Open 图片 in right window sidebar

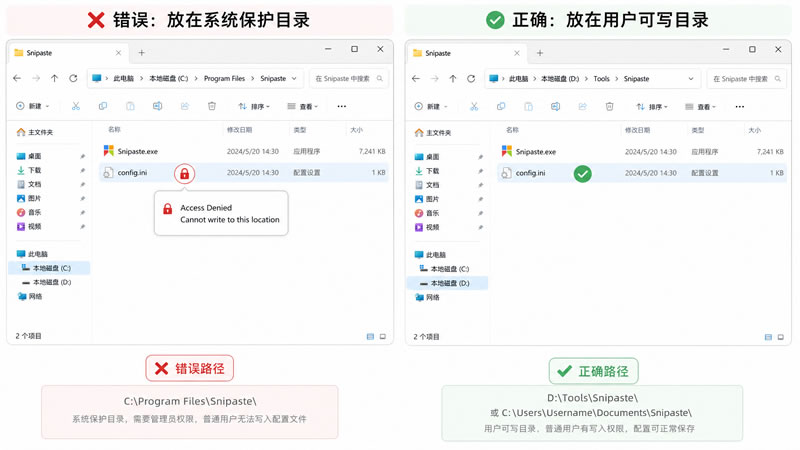point(427,199)
